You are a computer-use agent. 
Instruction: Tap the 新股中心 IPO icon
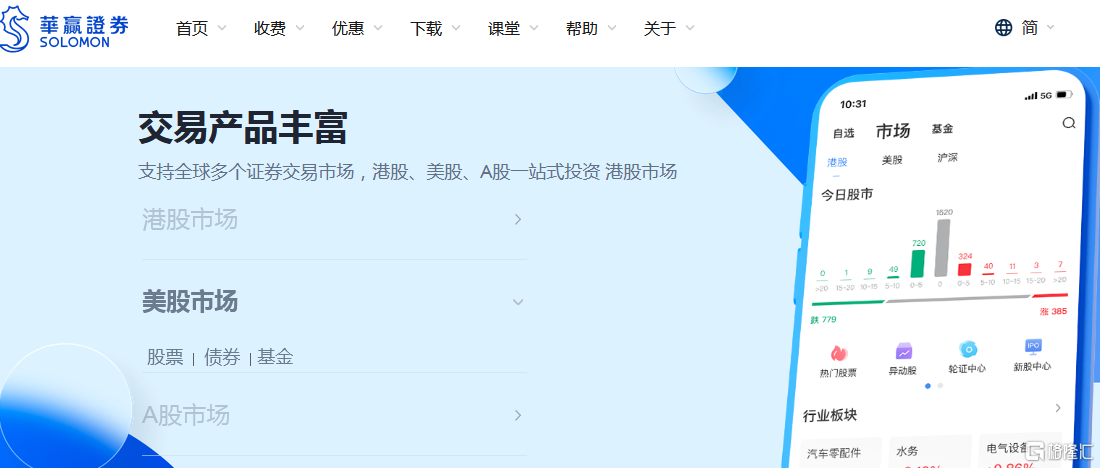tap(1033, 347)
